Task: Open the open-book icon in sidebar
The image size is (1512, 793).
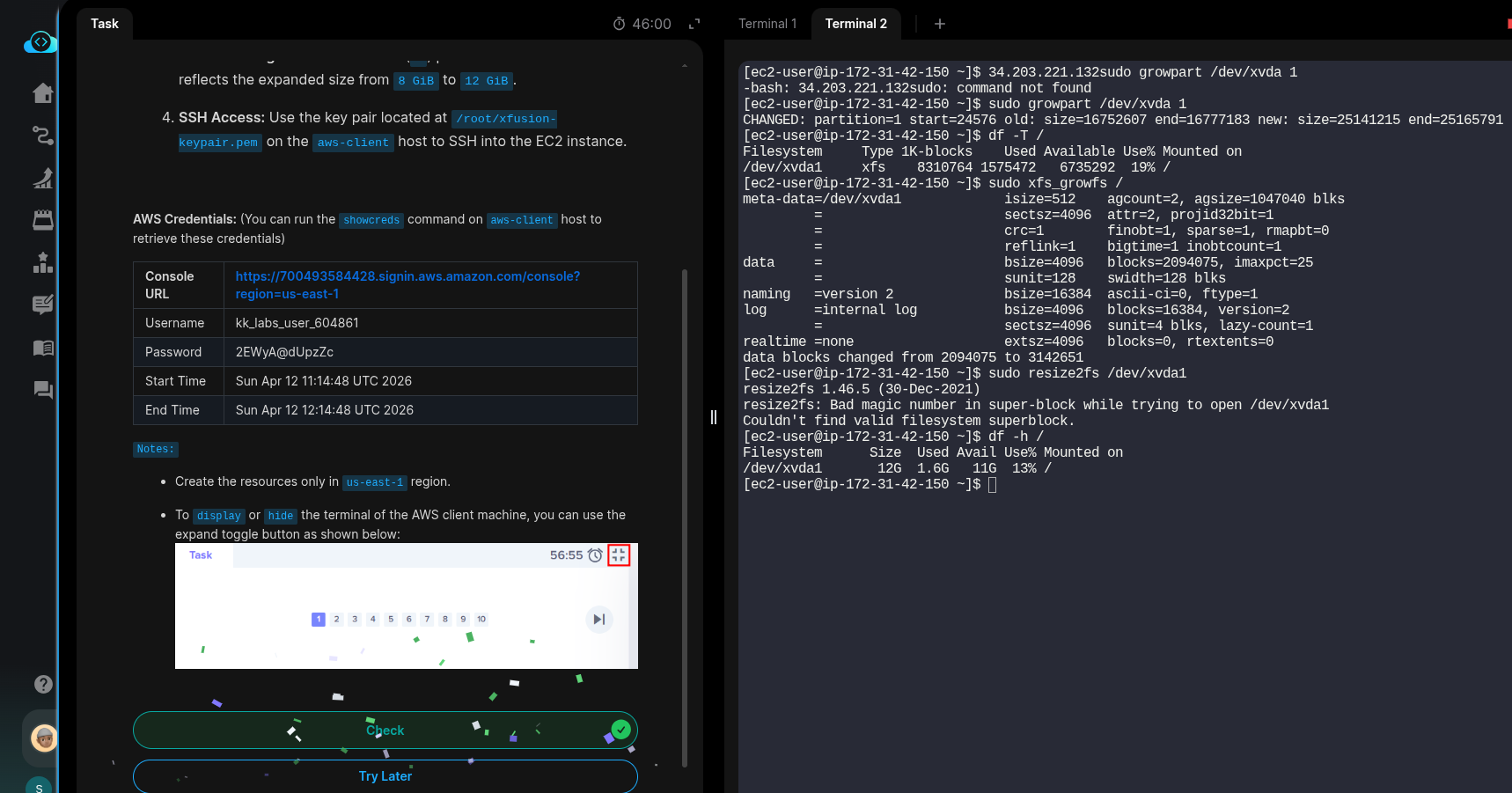Action: click(x=42, y=349)
